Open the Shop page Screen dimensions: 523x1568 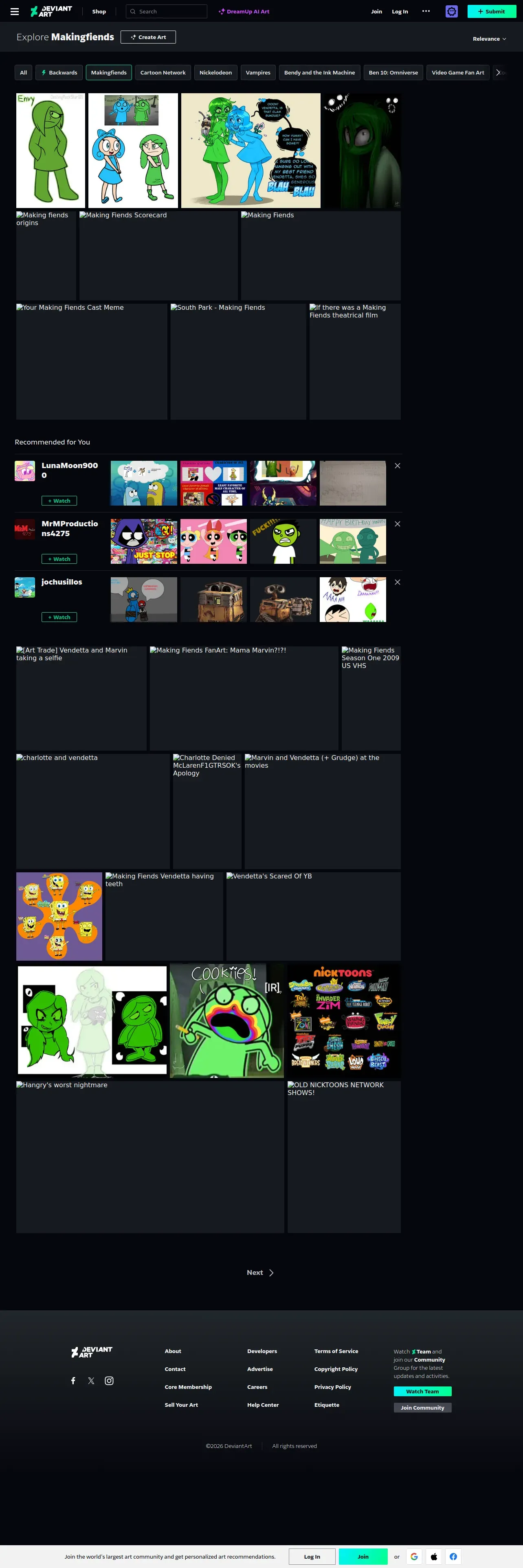pyautogui.click(x=99, y=11)
